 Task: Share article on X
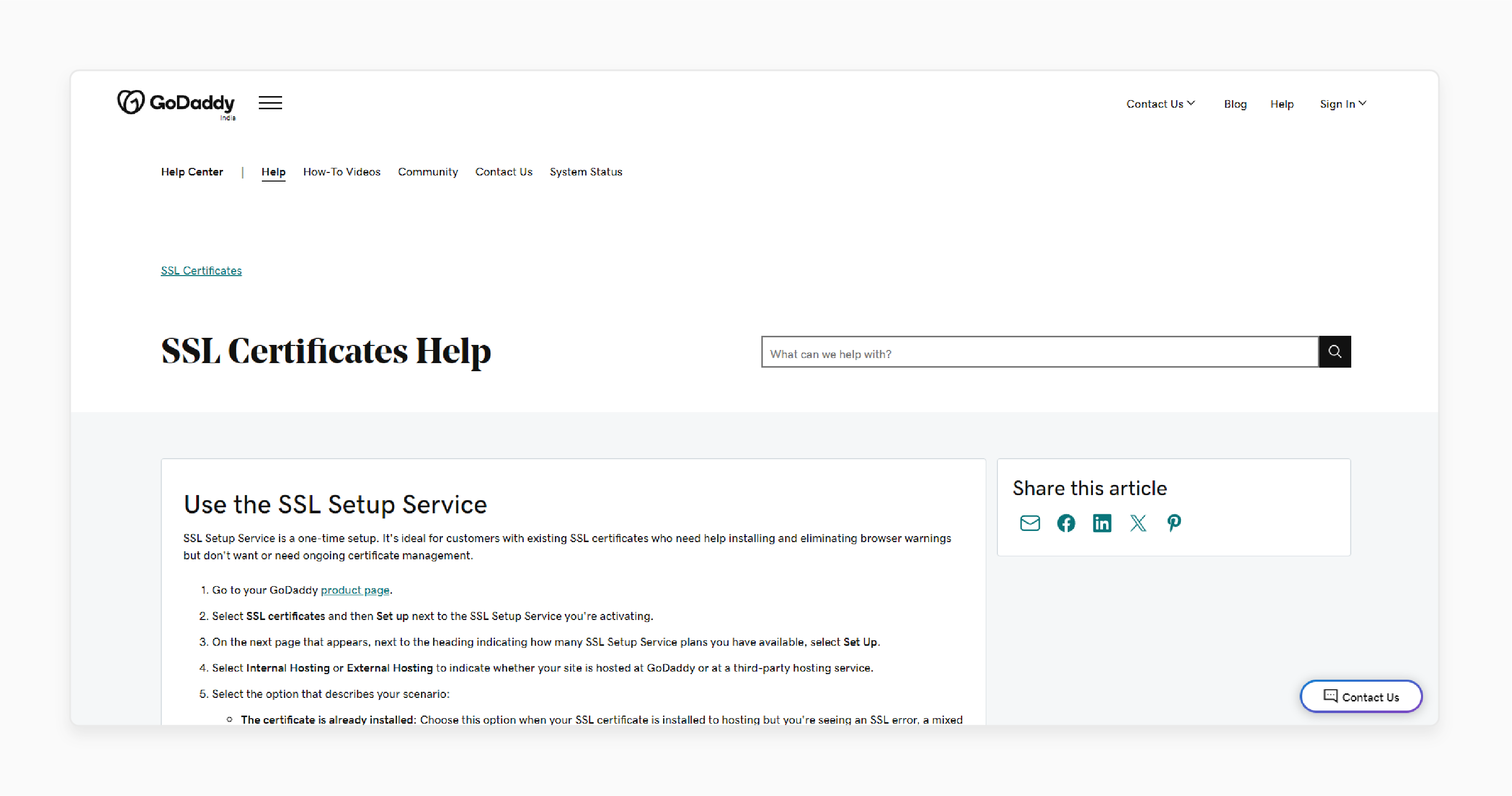coord(1138,523)
